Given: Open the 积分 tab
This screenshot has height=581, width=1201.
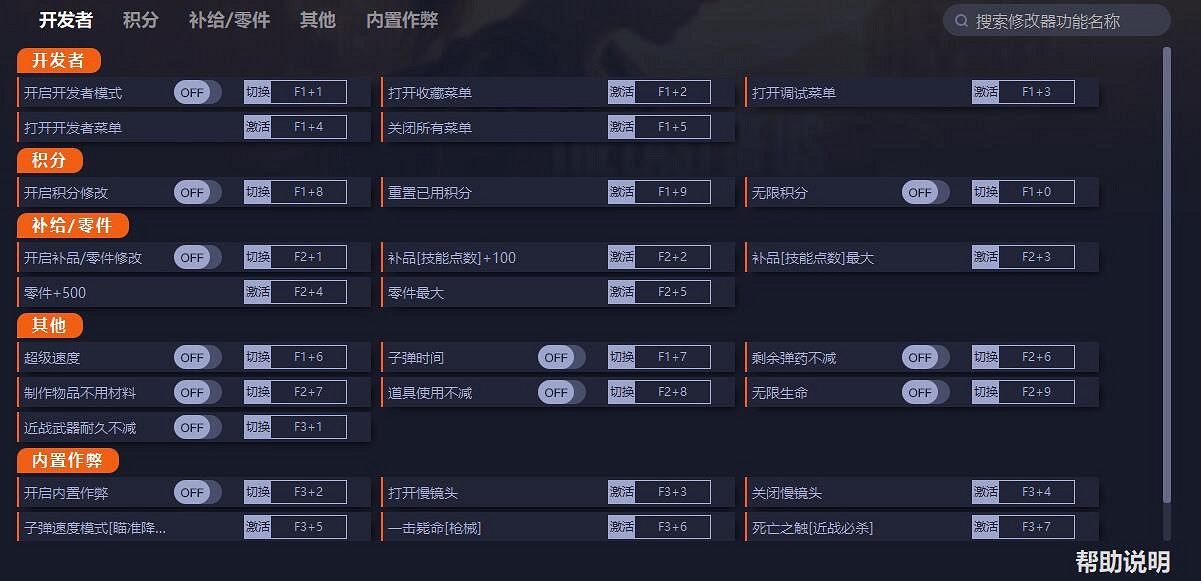Looking at the screenshot, I should point(141,20).
